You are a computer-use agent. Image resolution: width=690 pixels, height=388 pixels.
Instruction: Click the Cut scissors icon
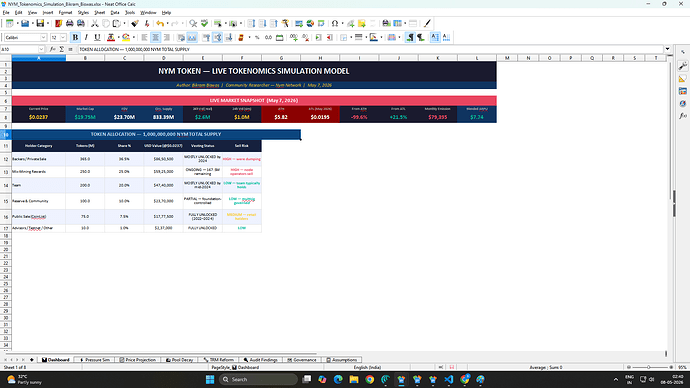[x=95, y=23]
